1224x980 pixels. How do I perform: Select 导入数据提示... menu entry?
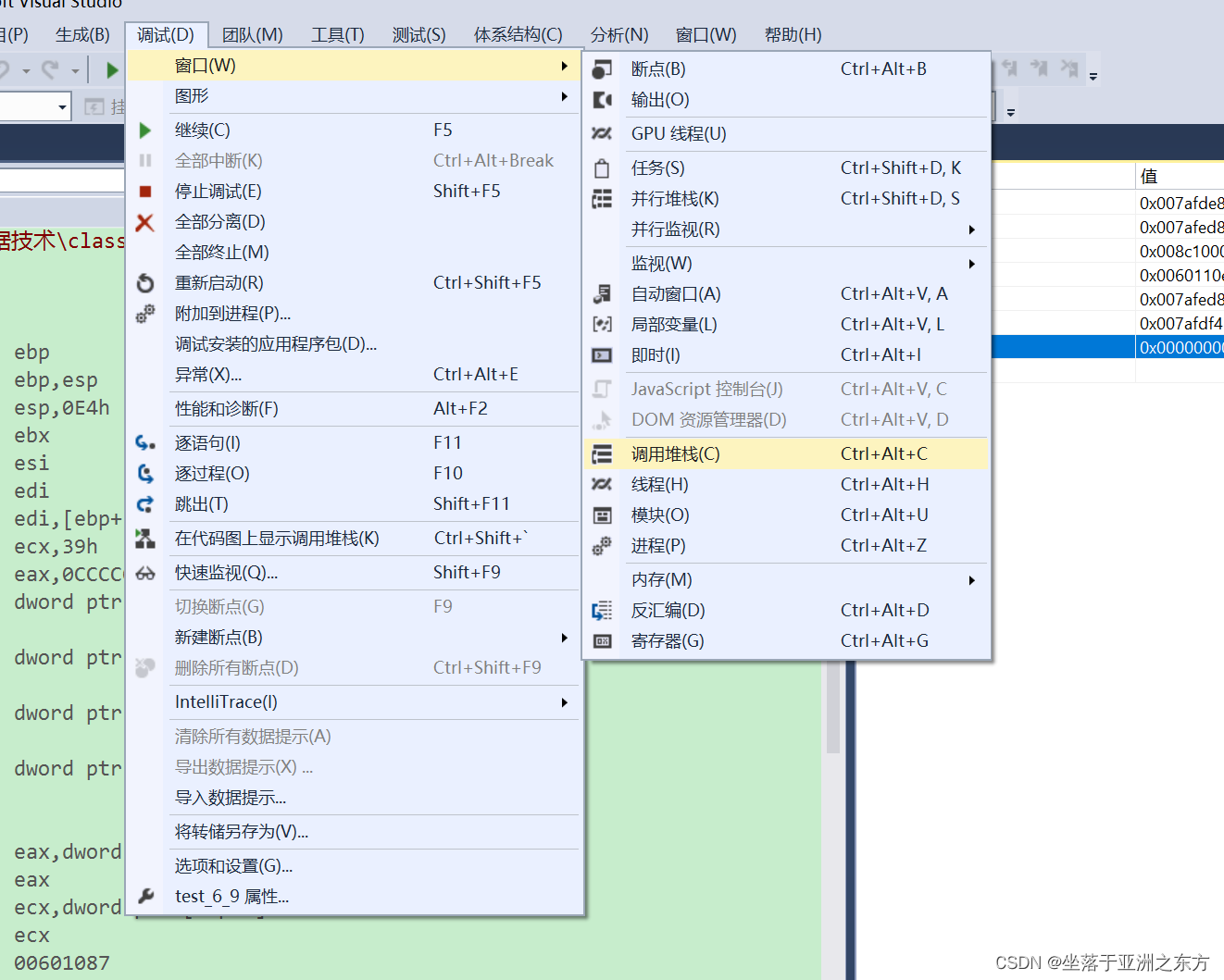355,798
